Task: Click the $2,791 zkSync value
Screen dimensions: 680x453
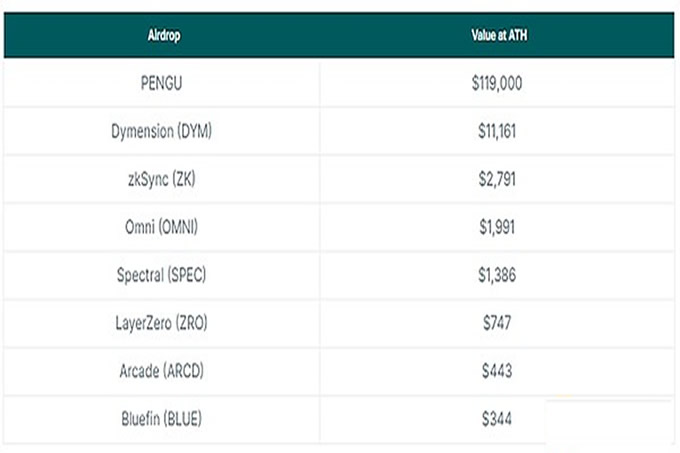Action: 497,180
